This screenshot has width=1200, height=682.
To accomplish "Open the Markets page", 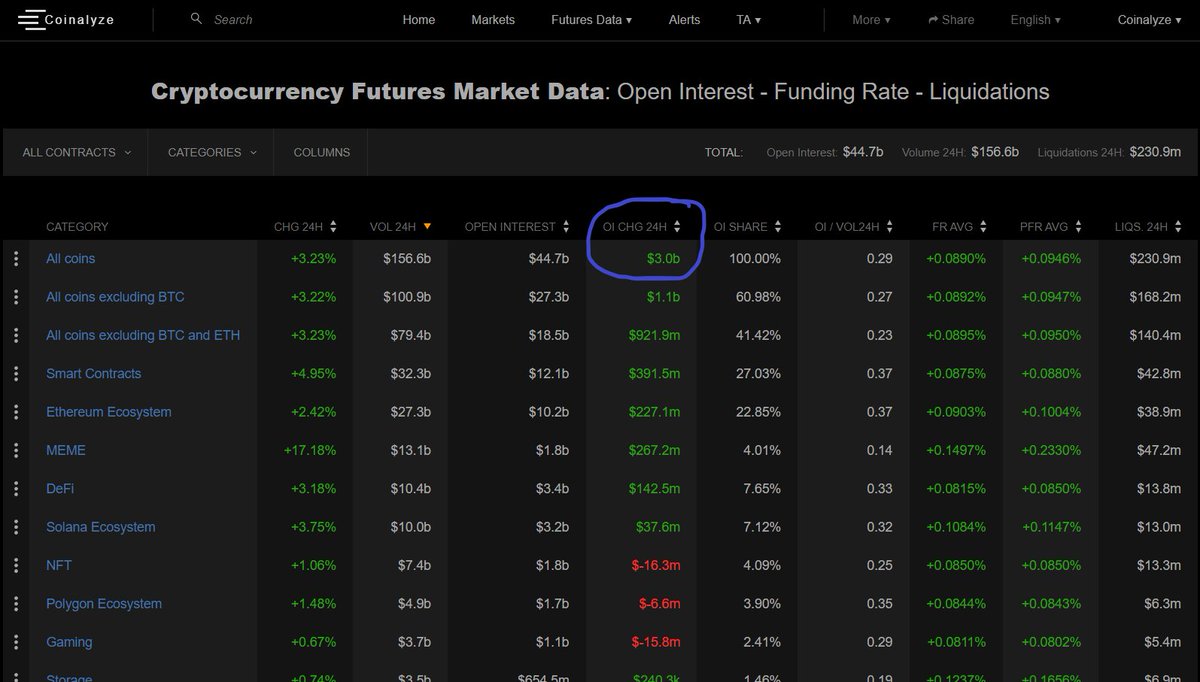I will [493, 20].
